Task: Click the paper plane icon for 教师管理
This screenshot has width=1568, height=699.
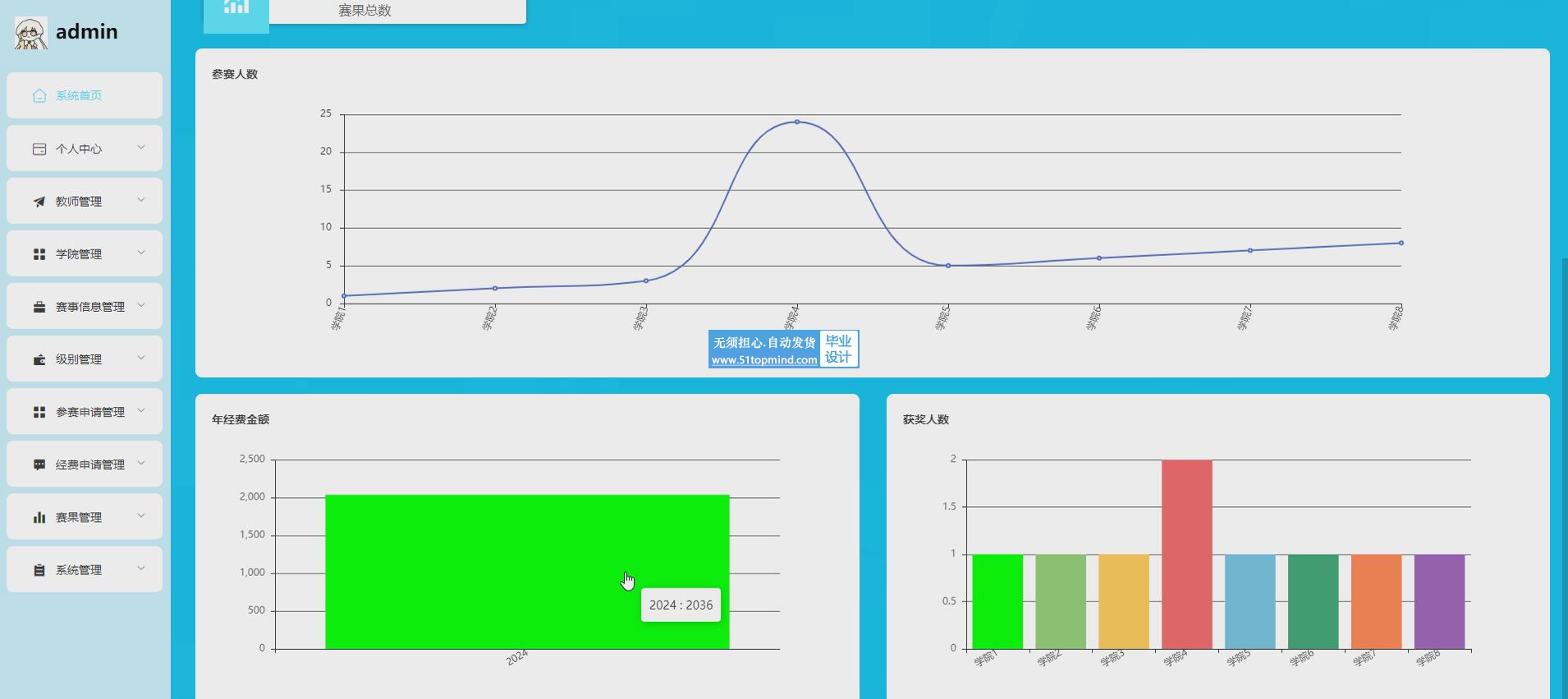Action: [39, 202]
